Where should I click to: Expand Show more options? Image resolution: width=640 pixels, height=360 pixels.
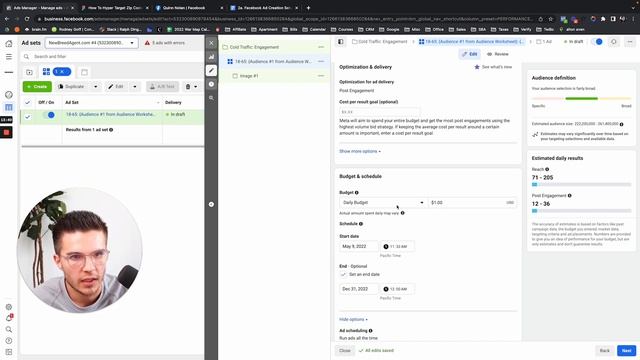[x=360, y=151]
